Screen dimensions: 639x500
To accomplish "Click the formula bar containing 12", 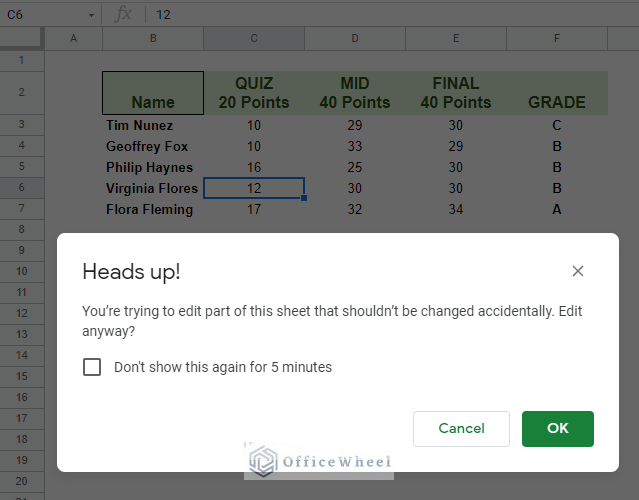I will pyautogui.click(x=391, y=15).
